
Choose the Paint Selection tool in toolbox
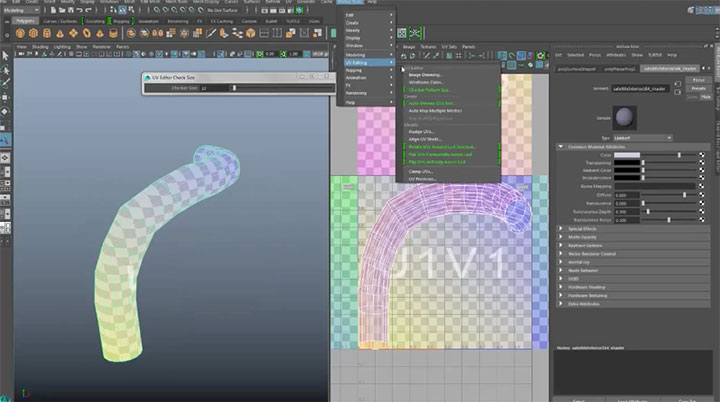coord(6,83)
